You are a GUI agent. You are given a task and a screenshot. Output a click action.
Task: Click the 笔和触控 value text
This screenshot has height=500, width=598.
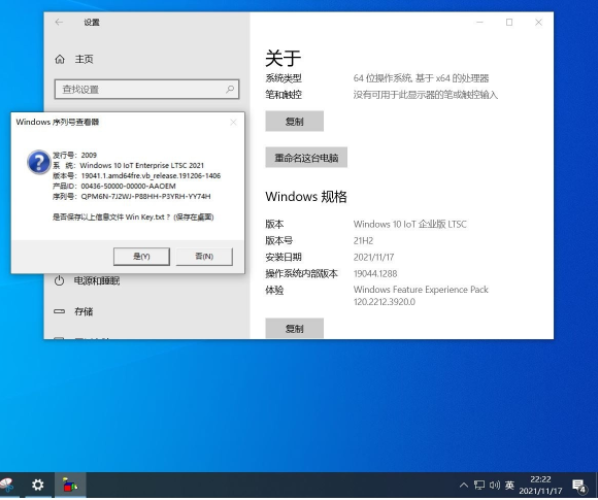pyautogui.click(x=426, y=95)
